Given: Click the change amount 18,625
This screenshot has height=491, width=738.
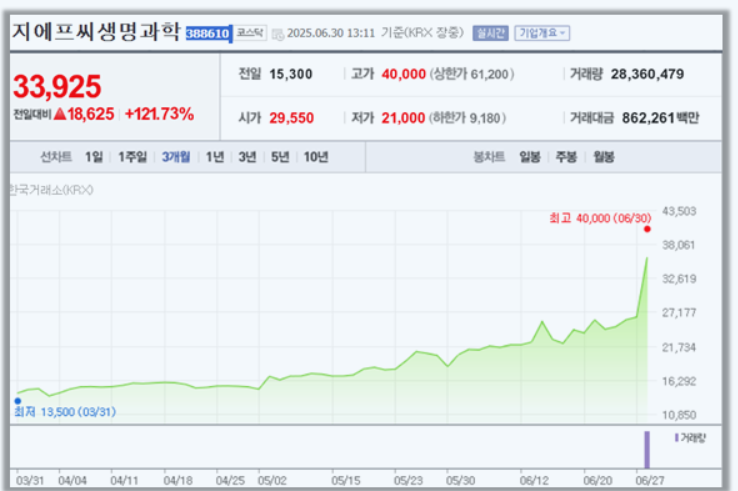Looking at the screenshot, I should tap(90, 114).
